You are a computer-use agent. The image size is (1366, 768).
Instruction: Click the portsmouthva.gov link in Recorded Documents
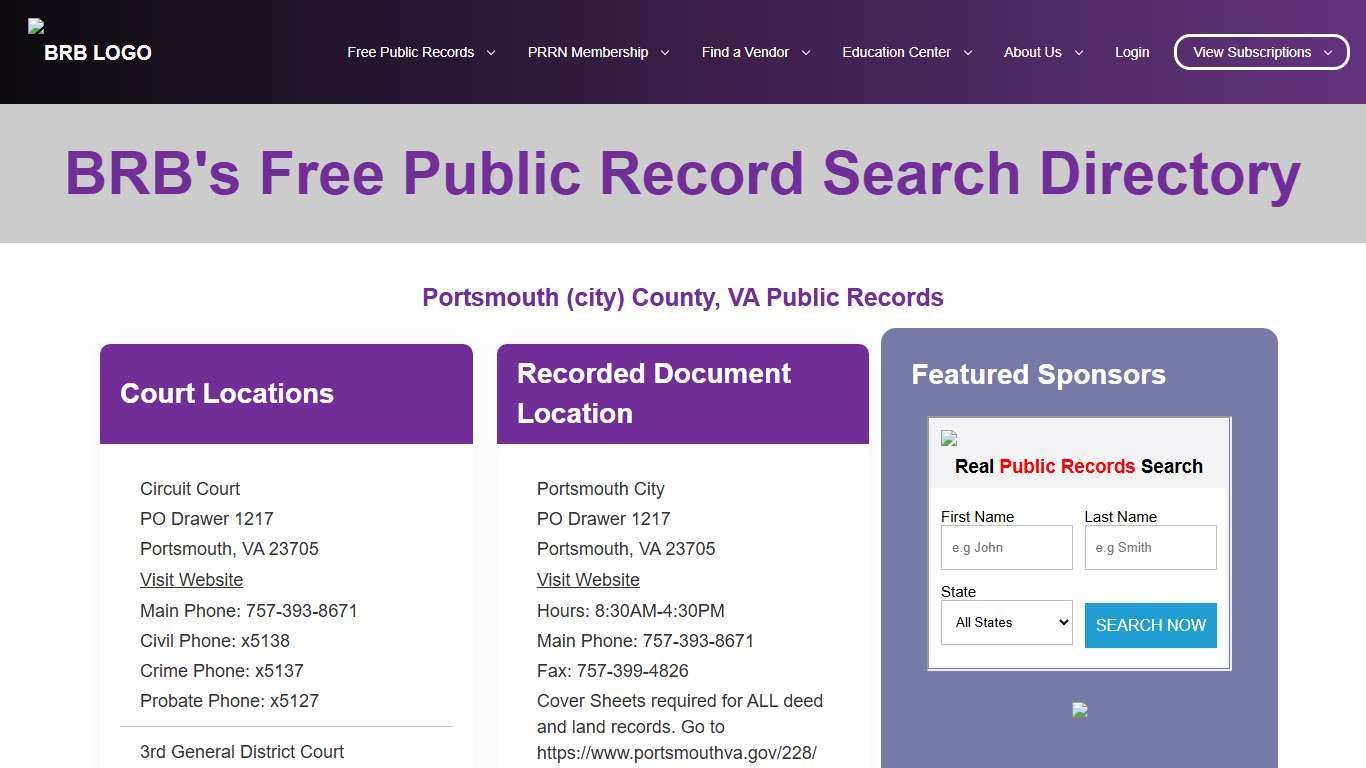(x=676, y=752)
